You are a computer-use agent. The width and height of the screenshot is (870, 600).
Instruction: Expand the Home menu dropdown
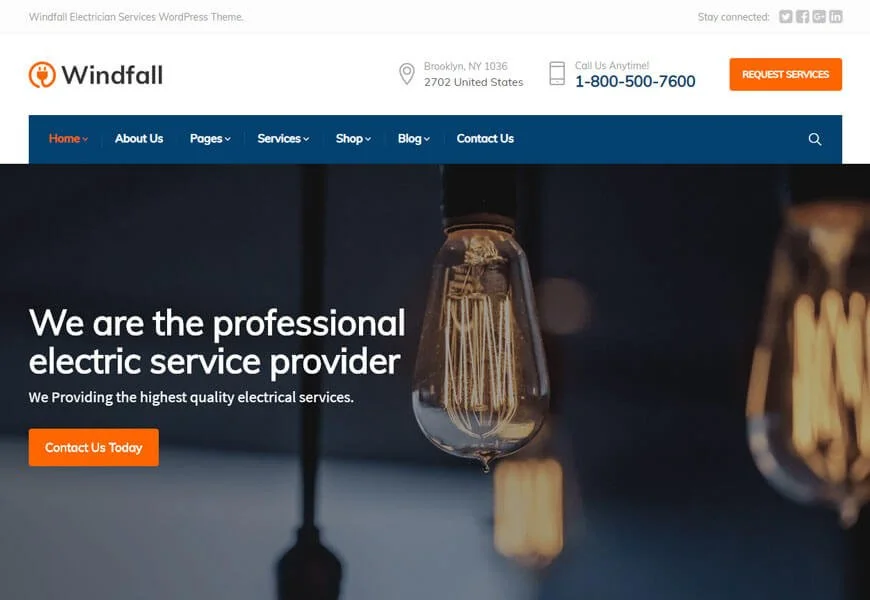click(68, 139)
